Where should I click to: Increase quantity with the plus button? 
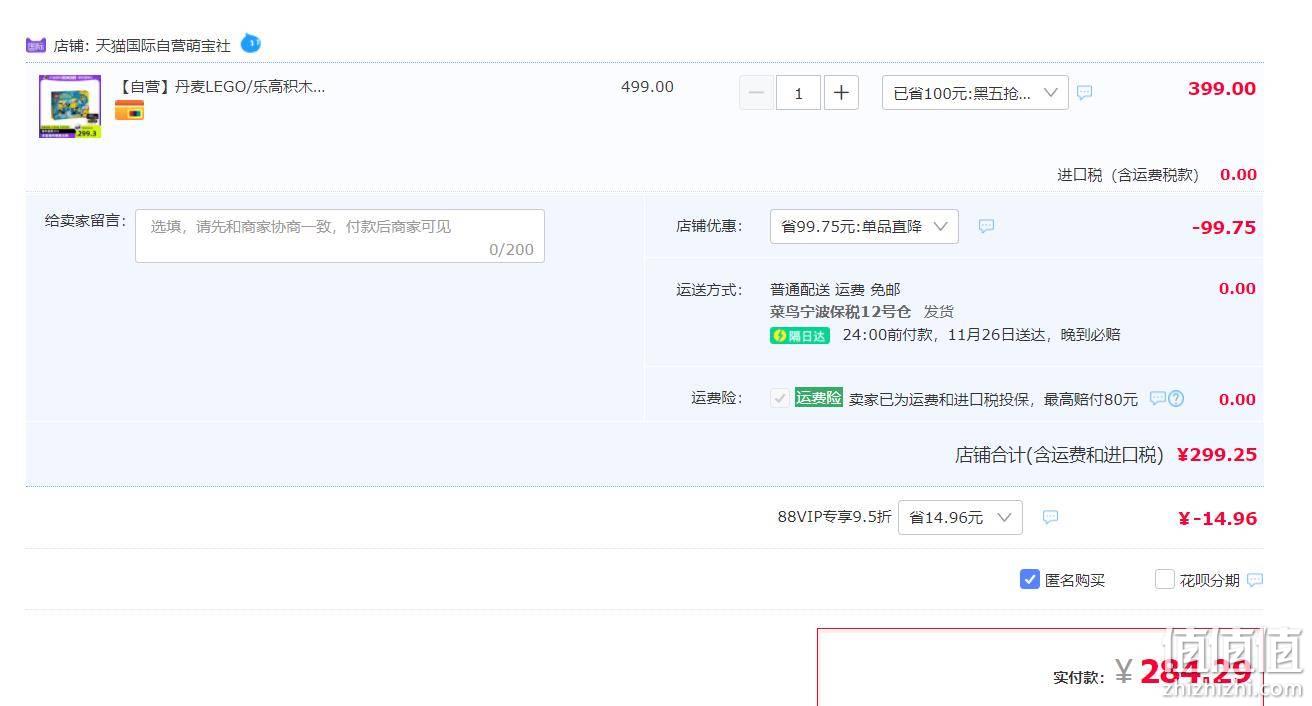[x=841, y=93]
